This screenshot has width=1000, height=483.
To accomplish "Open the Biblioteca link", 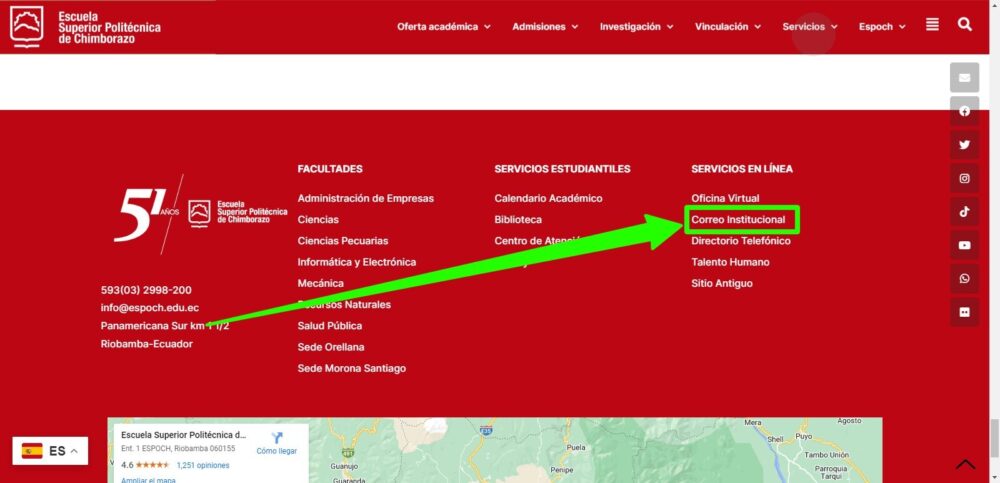I will pos(518,219).
